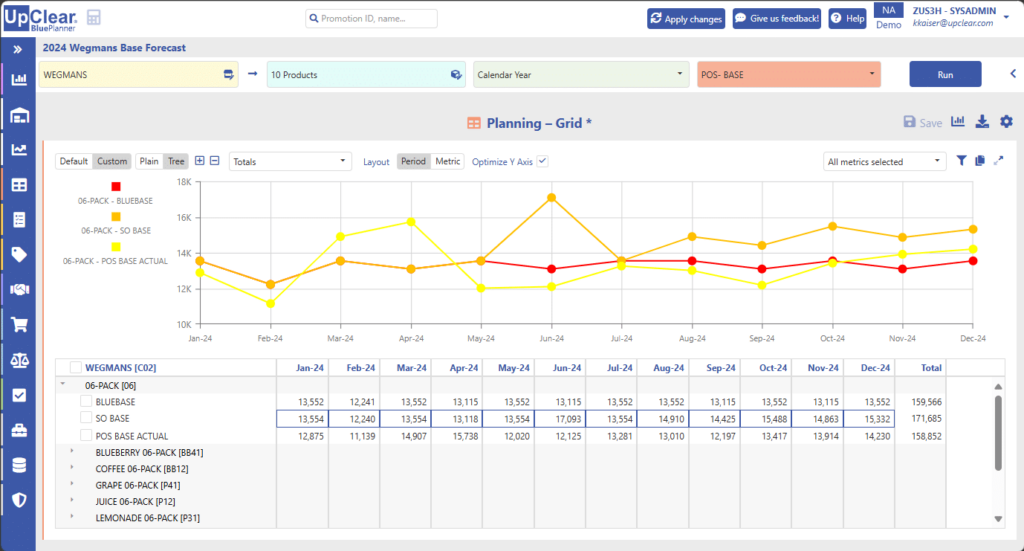Image resolution: width=1024 pixels, height=551 pixels.
Task: Click the chart view icon next to Save
Action: (x=957, y=121)
